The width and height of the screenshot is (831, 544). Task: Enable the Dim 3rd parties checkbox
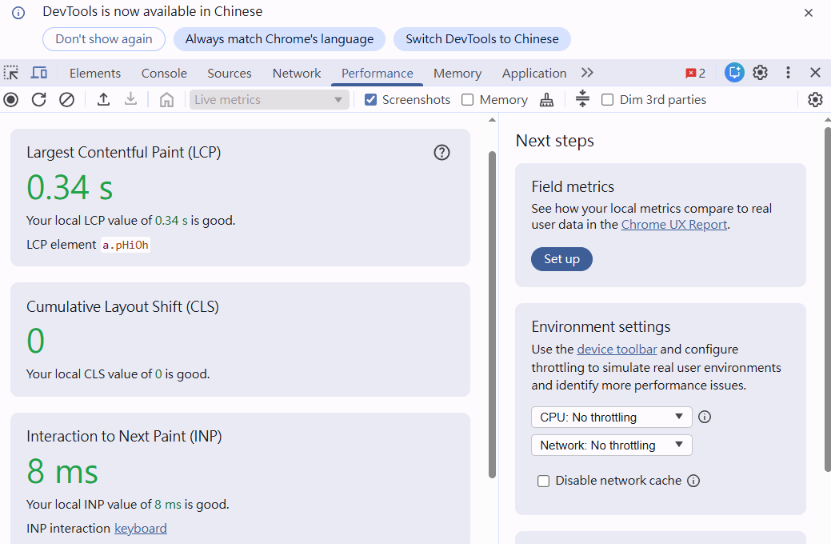tap(607, 100)
